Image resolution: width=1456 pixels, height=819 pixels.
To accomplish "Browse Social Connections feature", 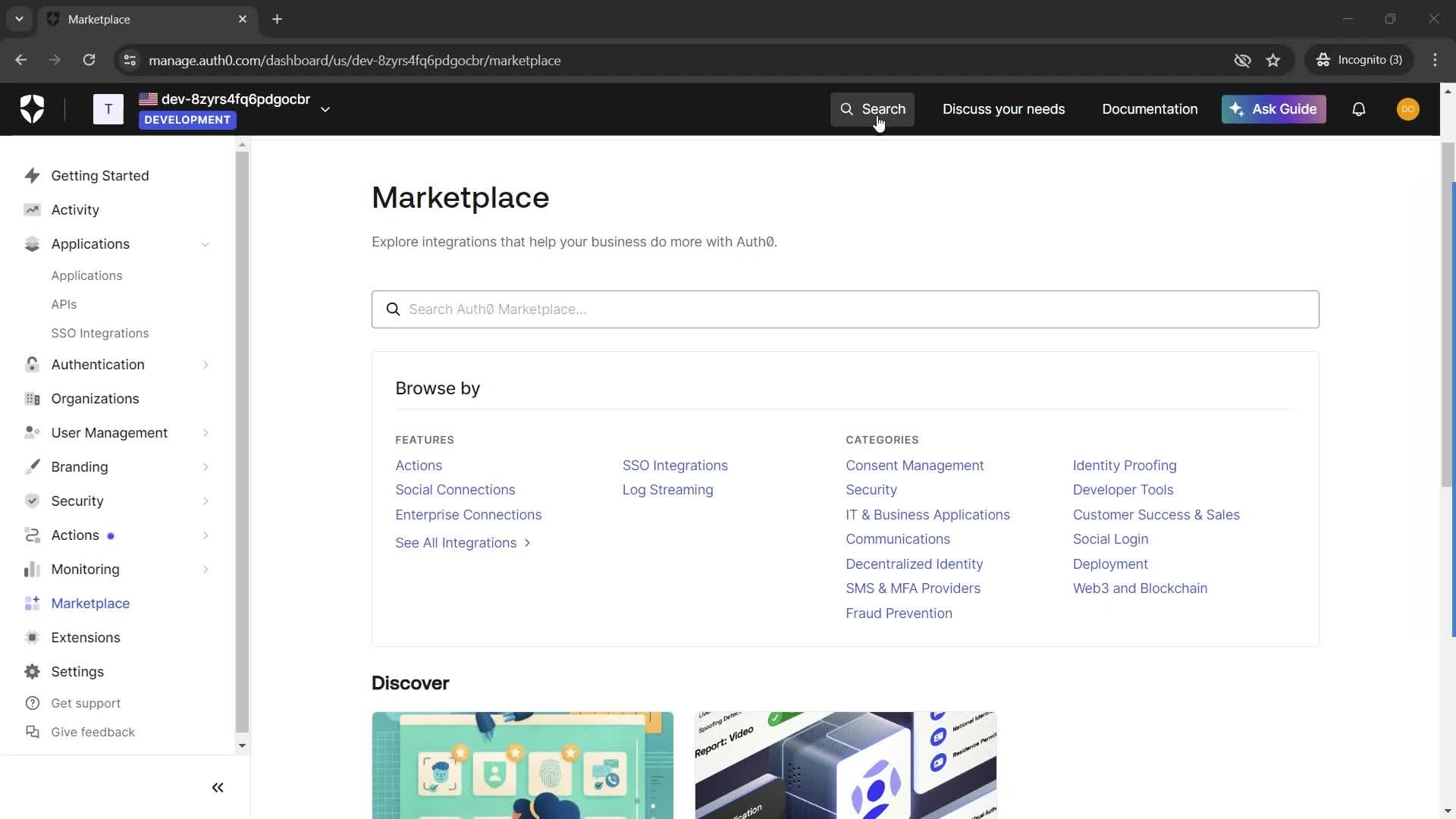I will coord(455,490).
